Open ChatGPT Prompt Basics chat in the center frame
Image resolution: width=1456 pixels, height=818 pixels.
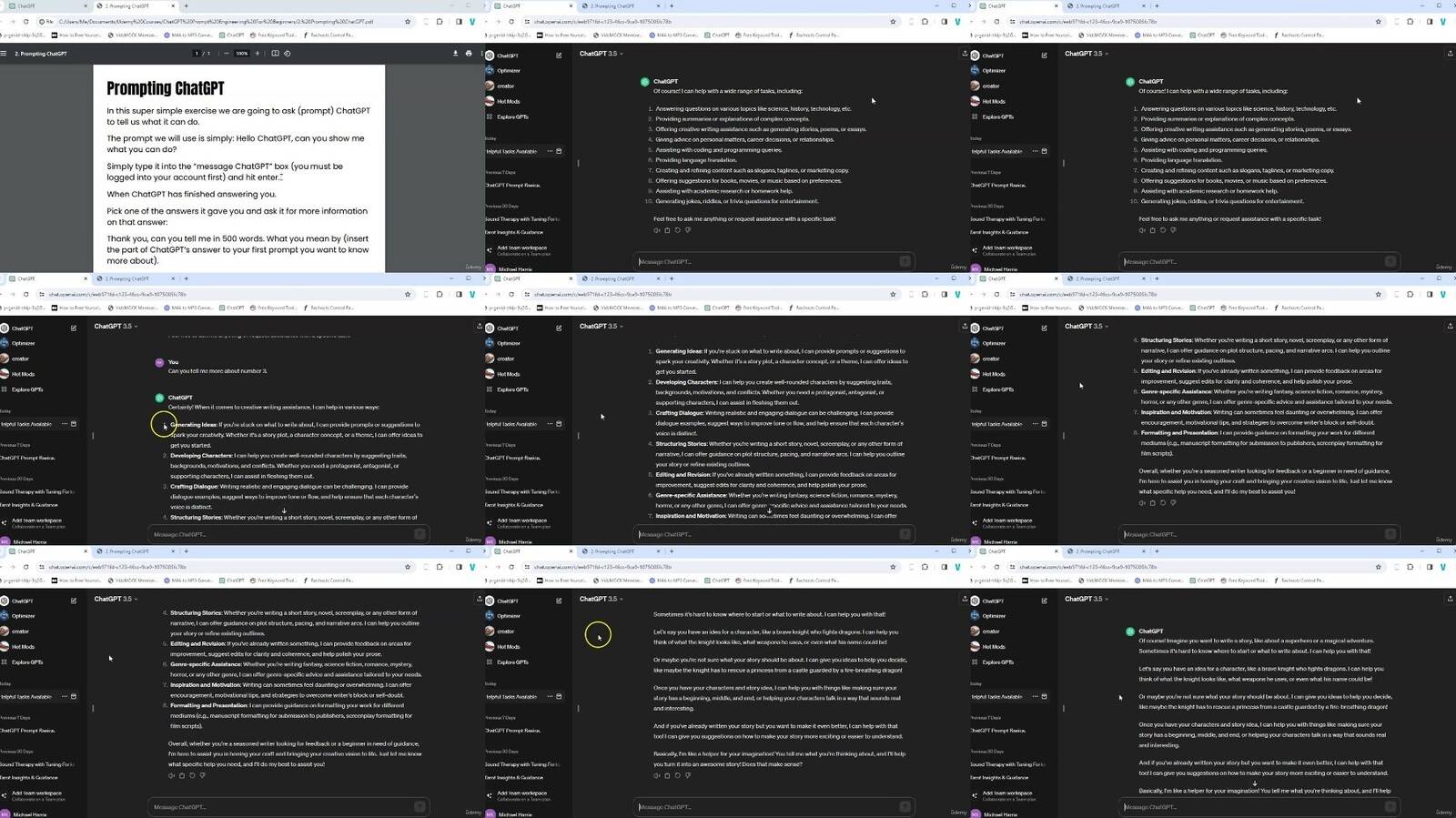point(513,458)
